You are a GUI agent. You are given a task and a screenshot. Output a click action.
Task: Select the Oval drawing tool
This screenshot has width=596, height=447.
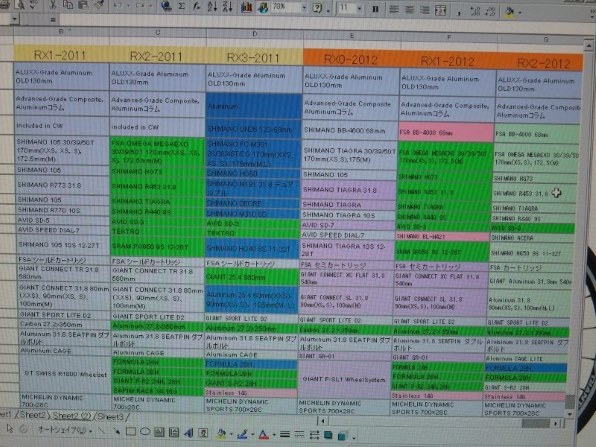coord(145,431)
